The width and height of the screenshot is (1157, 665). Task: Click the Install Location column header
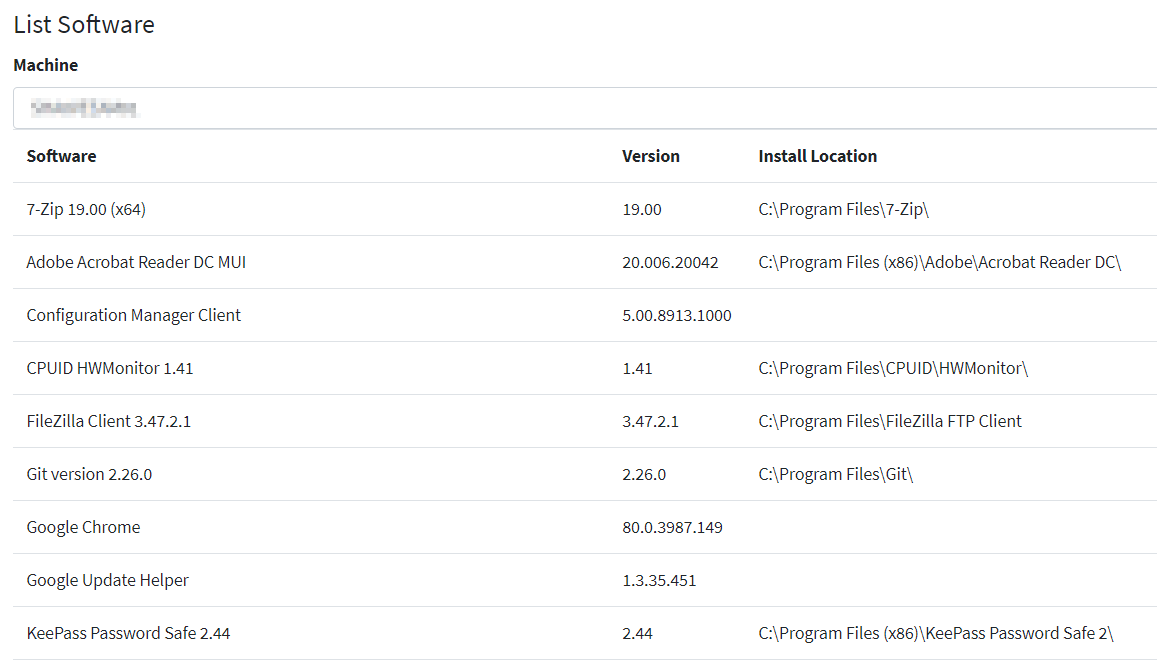point(818,156)
